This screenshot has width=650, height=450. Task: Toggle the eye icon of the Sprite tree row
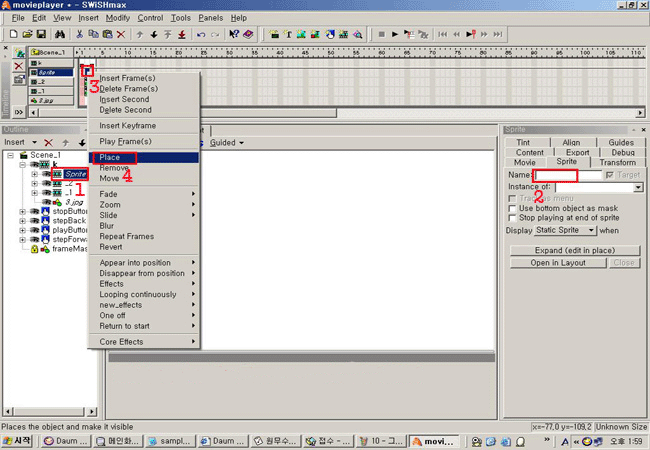click(46, 174)
